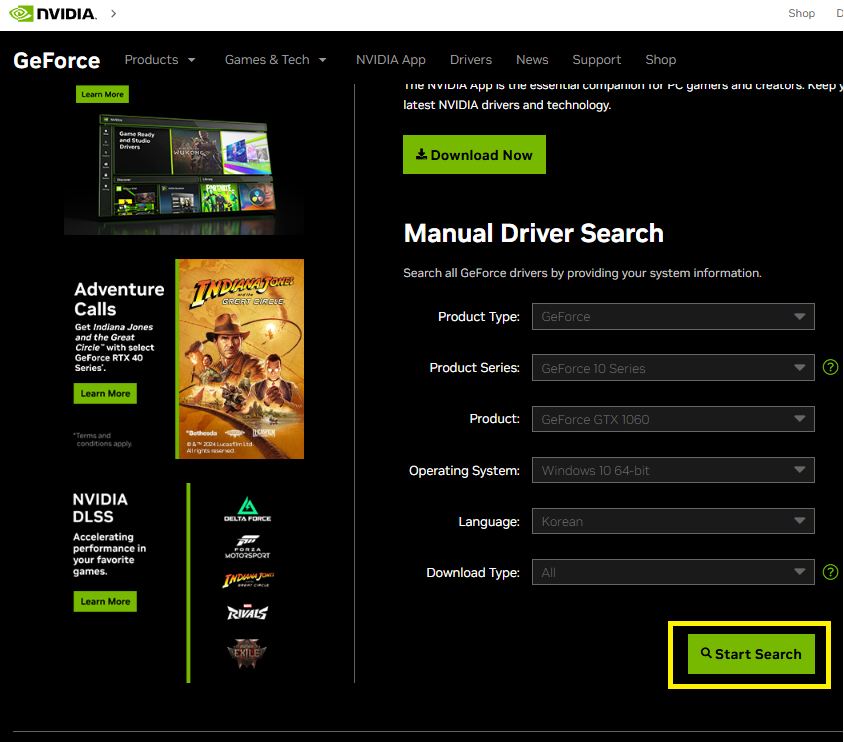
Task: Click the NVIDIA DLSS heading
Action: point(100,507)
